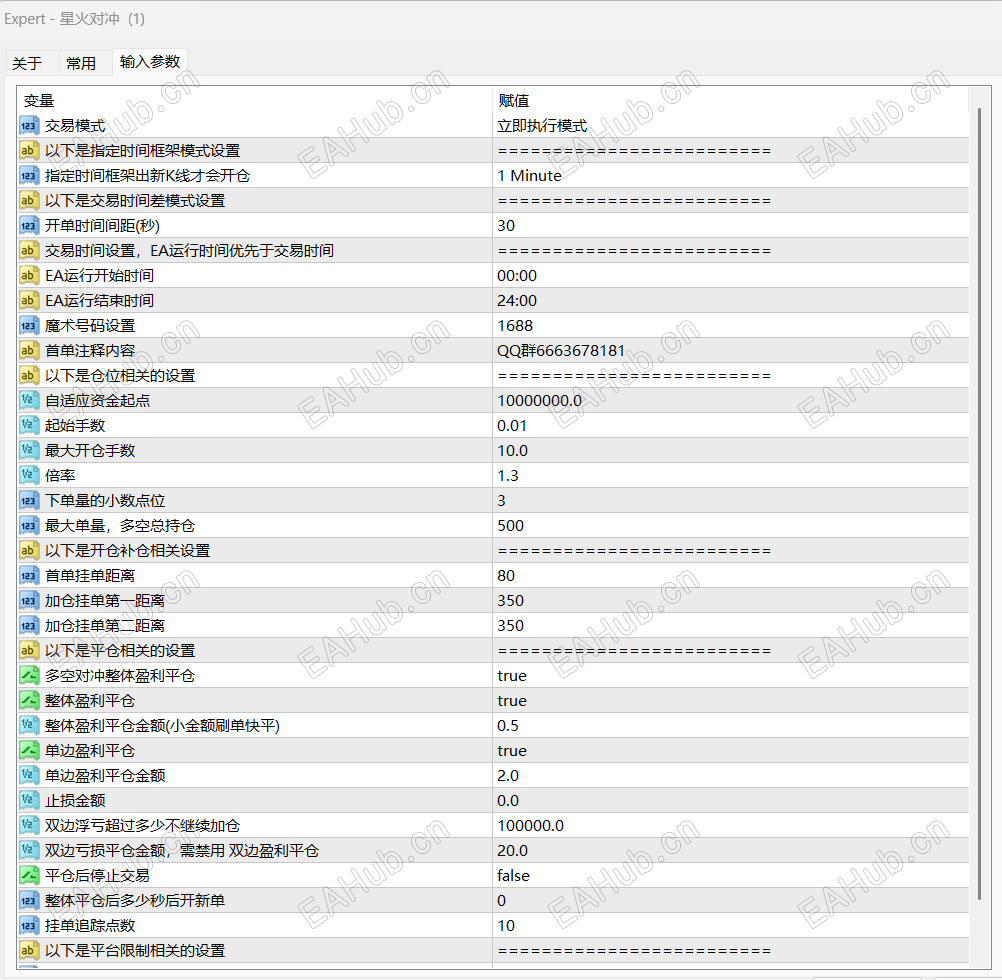
Task: Select the 单边盈利平仓金额 row label
Action: click(x=105, y=776)
